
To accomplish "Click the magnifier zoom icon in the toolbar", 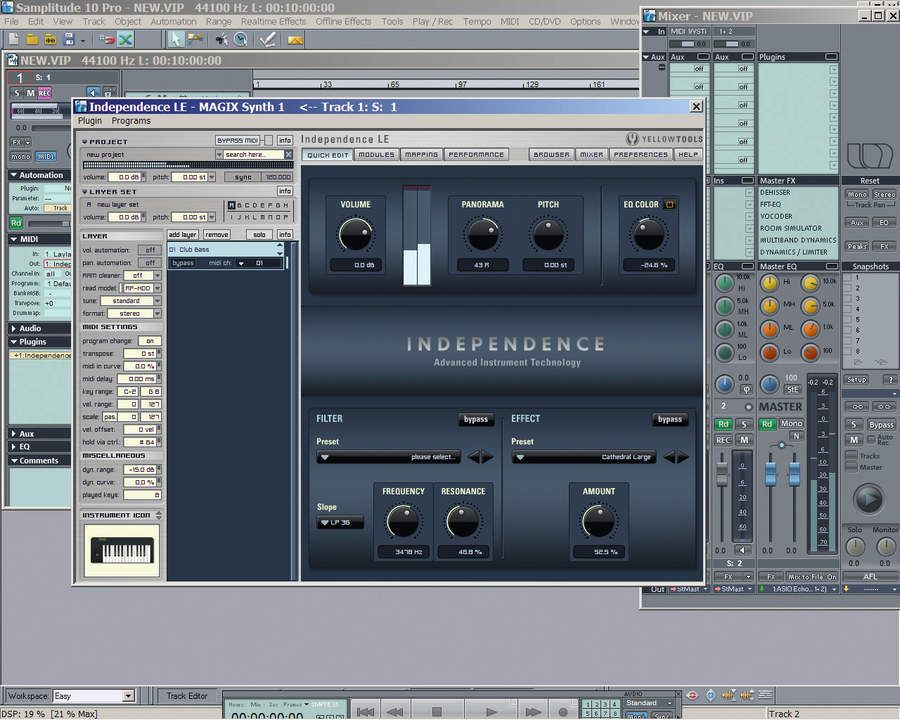I will pyautogui.click(x=240, y=39).
